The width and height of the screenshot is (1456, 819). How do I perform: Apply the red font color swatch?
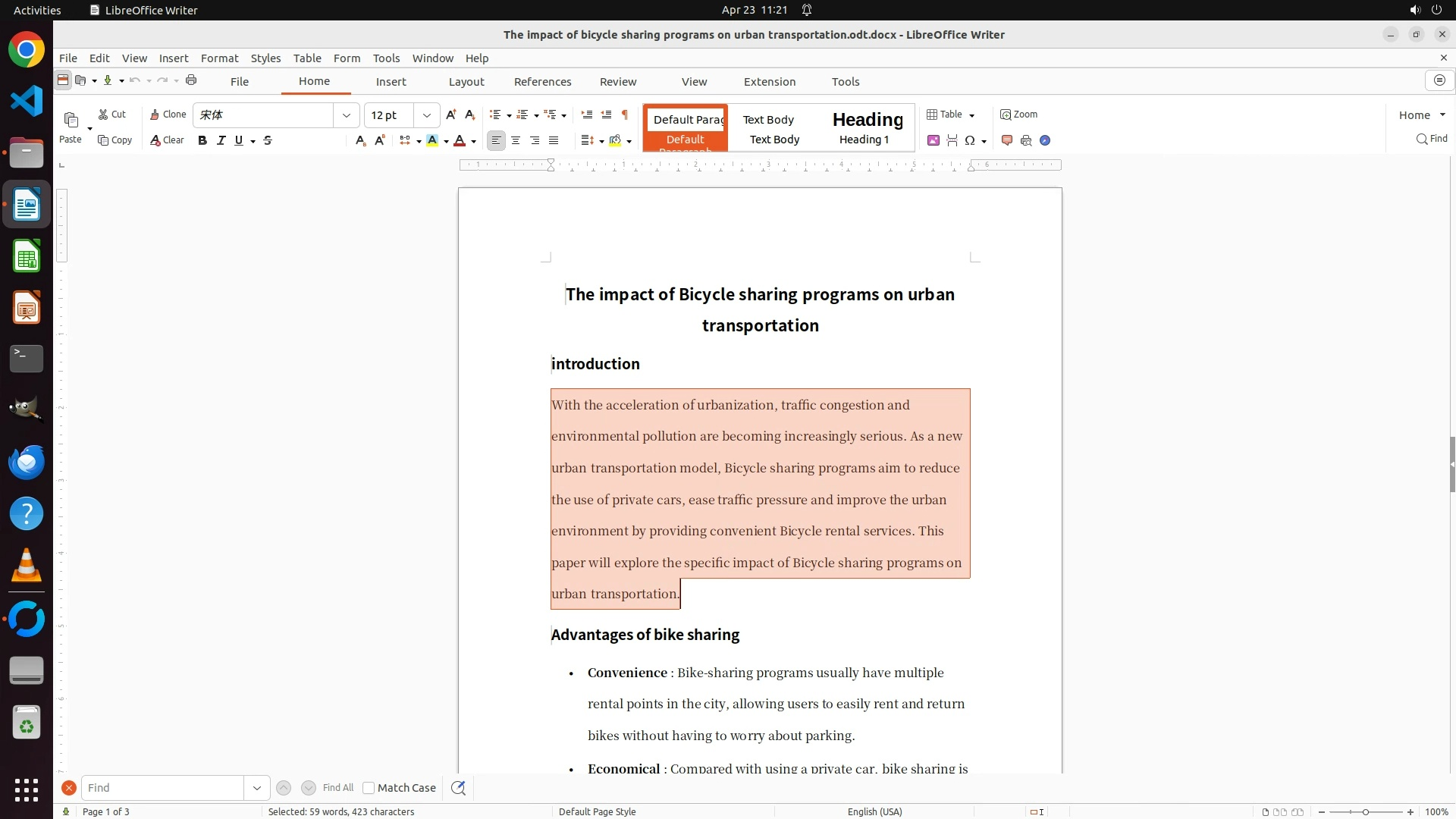tap(460, 140)
